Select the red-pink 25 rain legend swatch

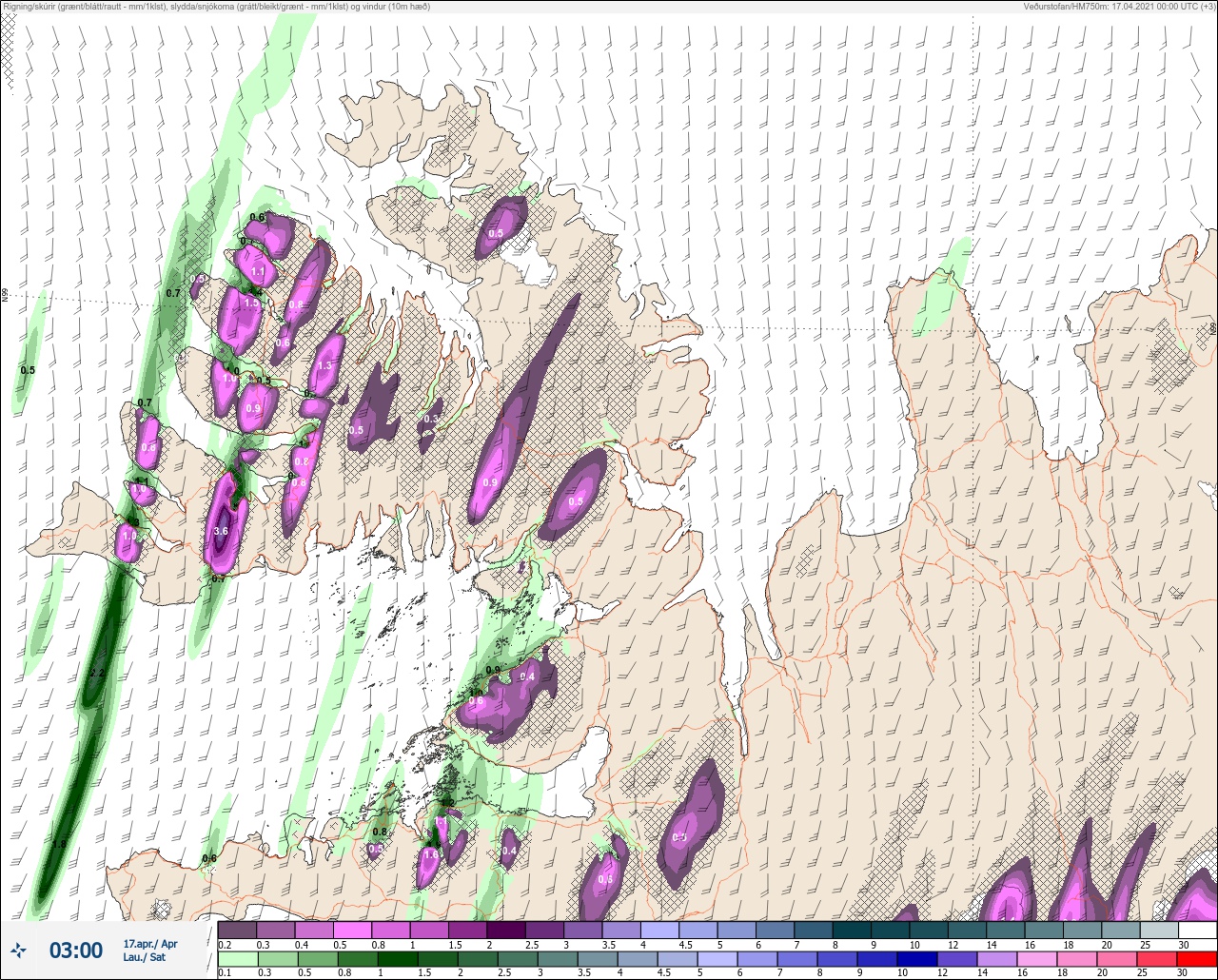[1159, 959]
